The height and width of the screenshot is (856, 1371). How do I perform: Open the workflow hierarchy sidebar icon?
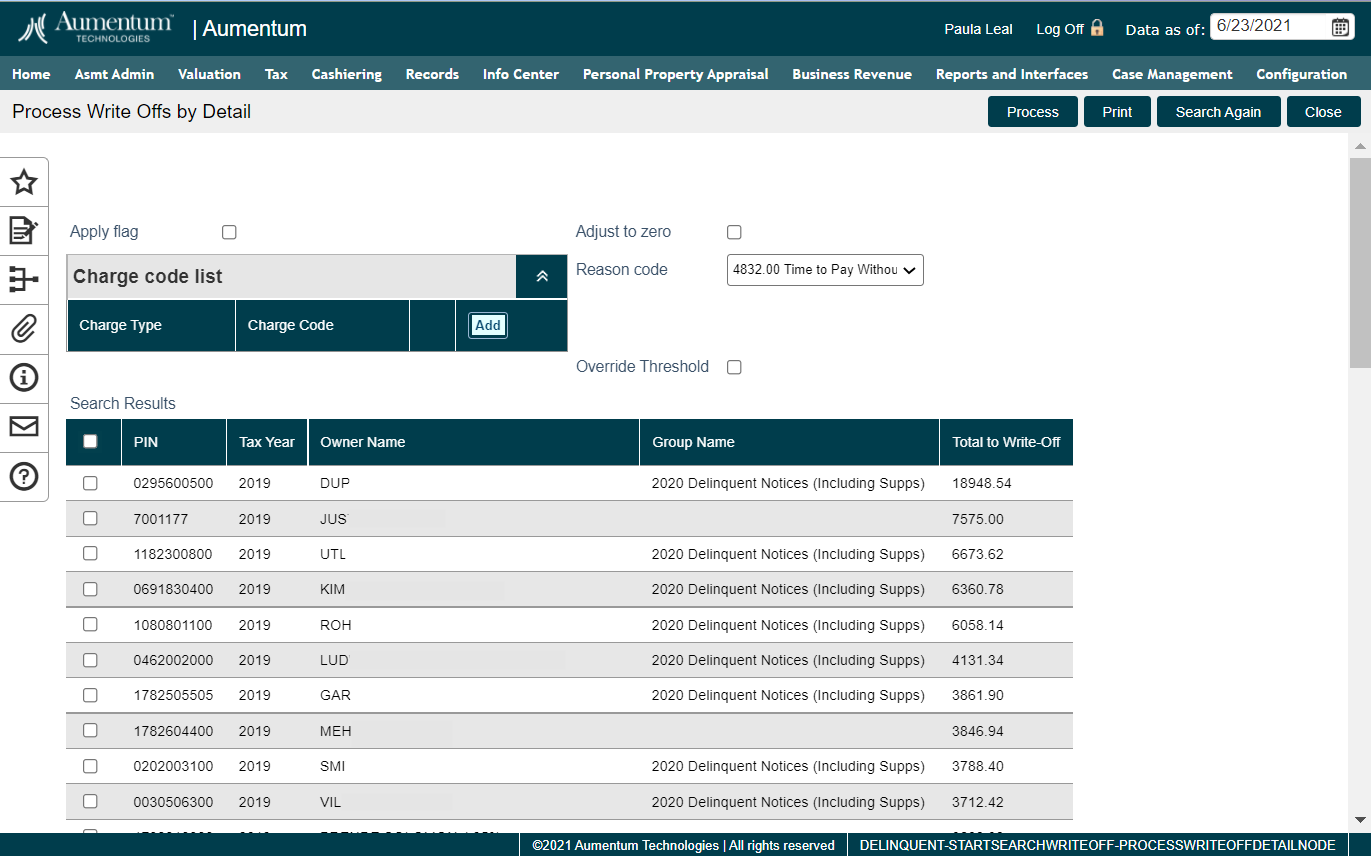click(x=24, y=279)
